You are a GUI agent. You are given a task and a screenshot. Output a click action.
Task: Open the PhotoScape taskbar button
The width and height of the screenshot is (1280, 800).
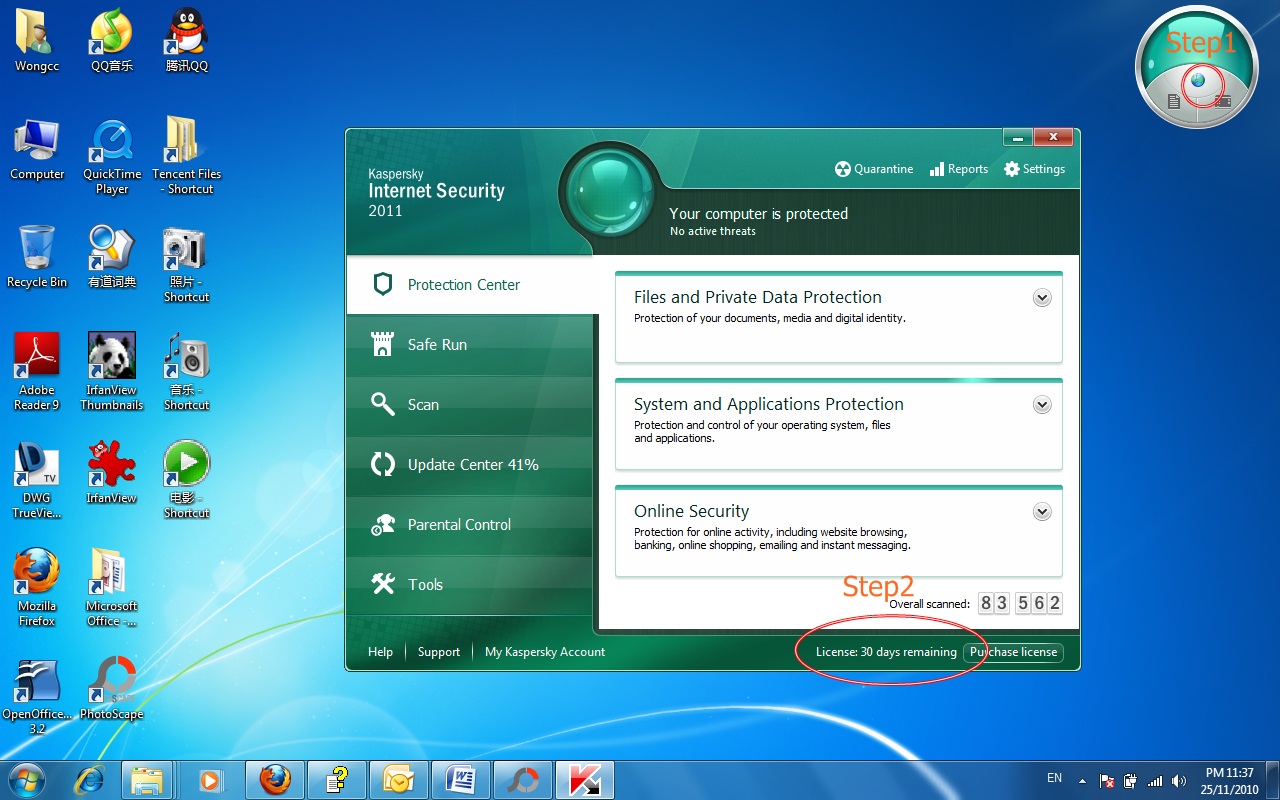(522, 779)
